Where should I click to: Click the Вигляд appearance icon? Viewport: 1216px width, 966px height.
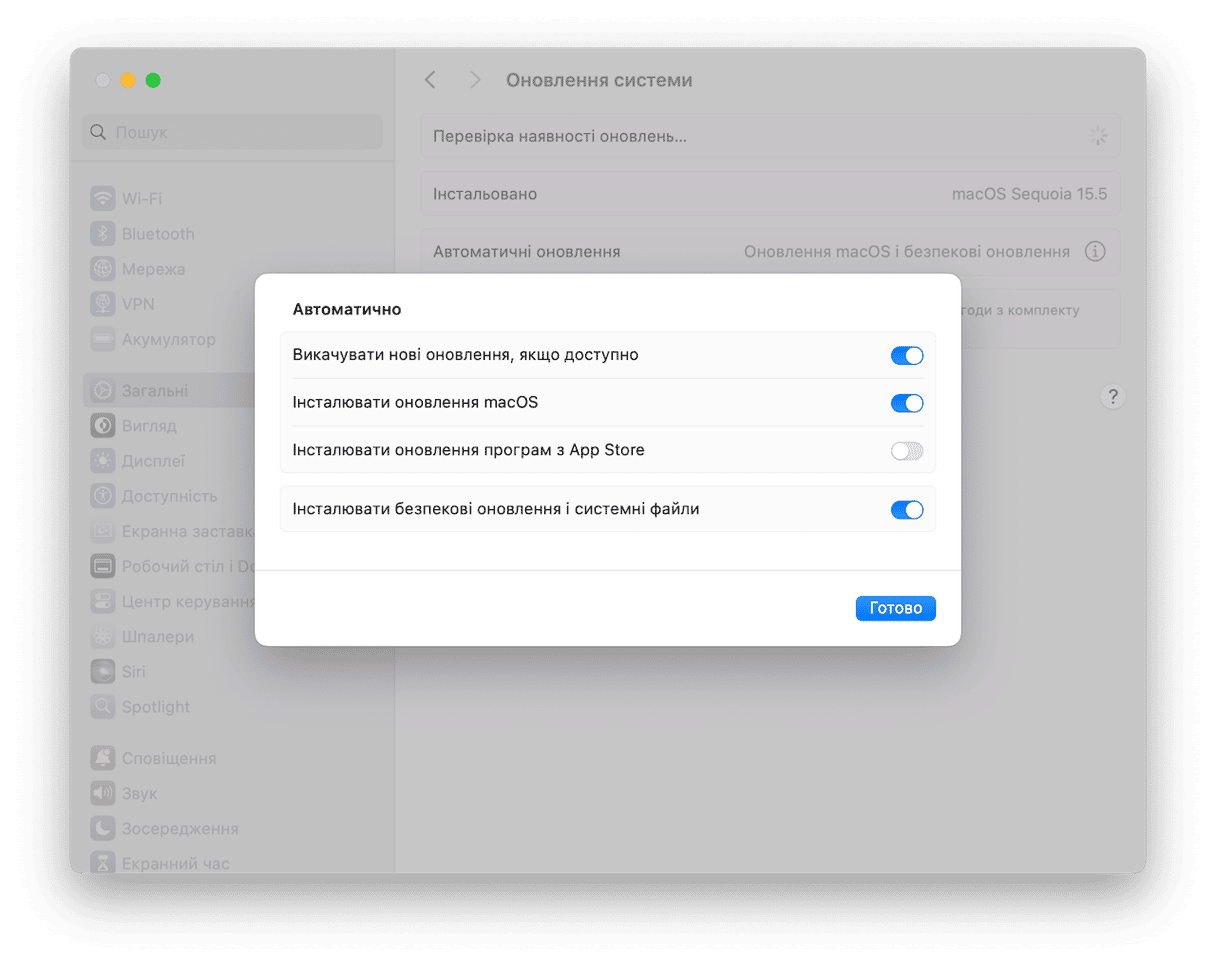[103, 426]
